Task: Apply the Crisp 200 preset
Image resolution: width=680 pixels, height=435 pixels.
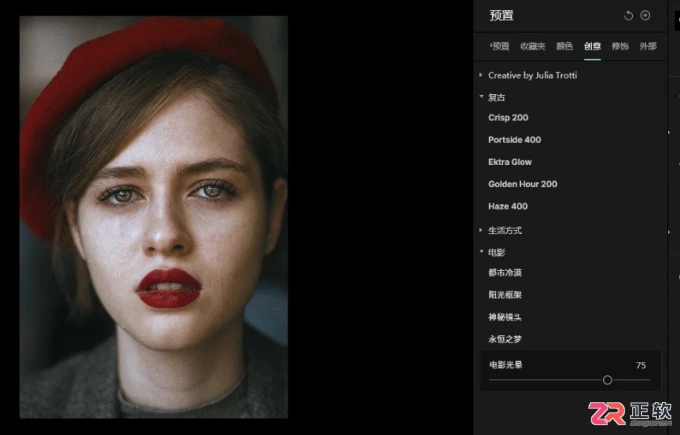Action: 508,118
